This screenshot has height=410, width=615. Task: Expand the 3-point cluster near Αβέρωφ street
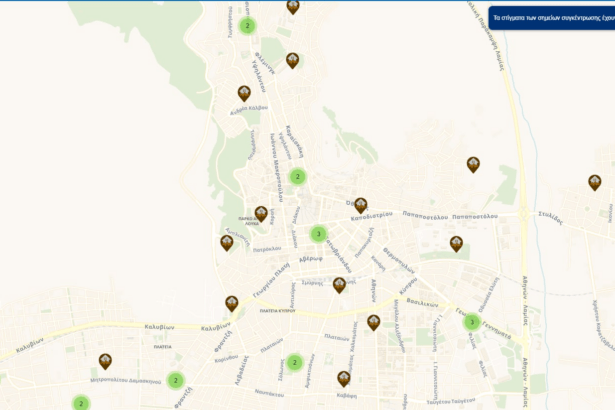319,234
